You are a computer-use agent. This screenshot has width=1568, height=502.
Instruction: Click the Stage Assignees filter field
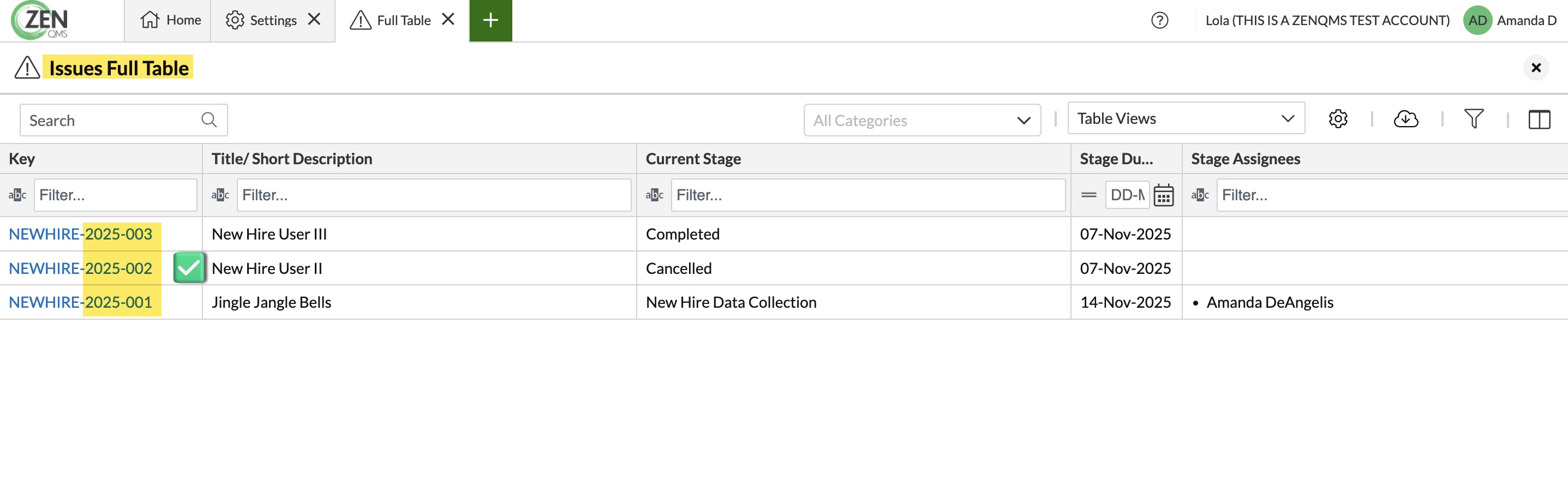[1391, 195]
